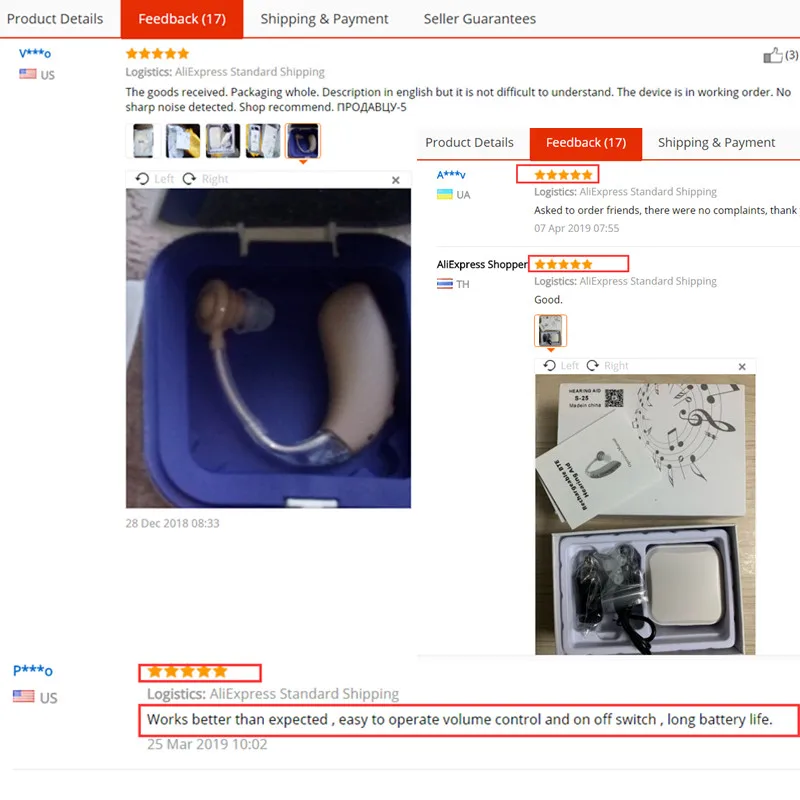Select the first review photo thumbnail
The width and height of the screenshot is (800, 800).
coord(143,140)
